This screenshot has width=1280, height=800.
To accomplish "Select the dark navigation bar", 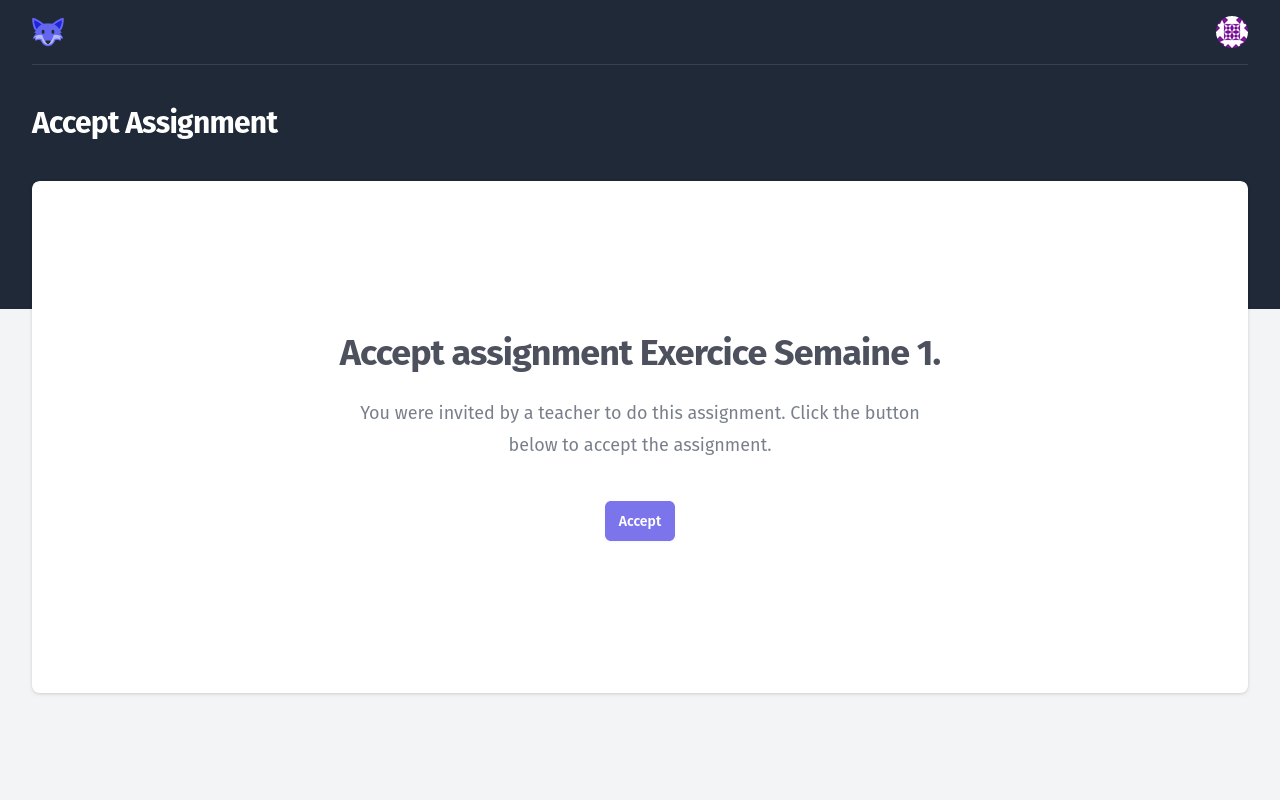I will click(x=640, y=31).
